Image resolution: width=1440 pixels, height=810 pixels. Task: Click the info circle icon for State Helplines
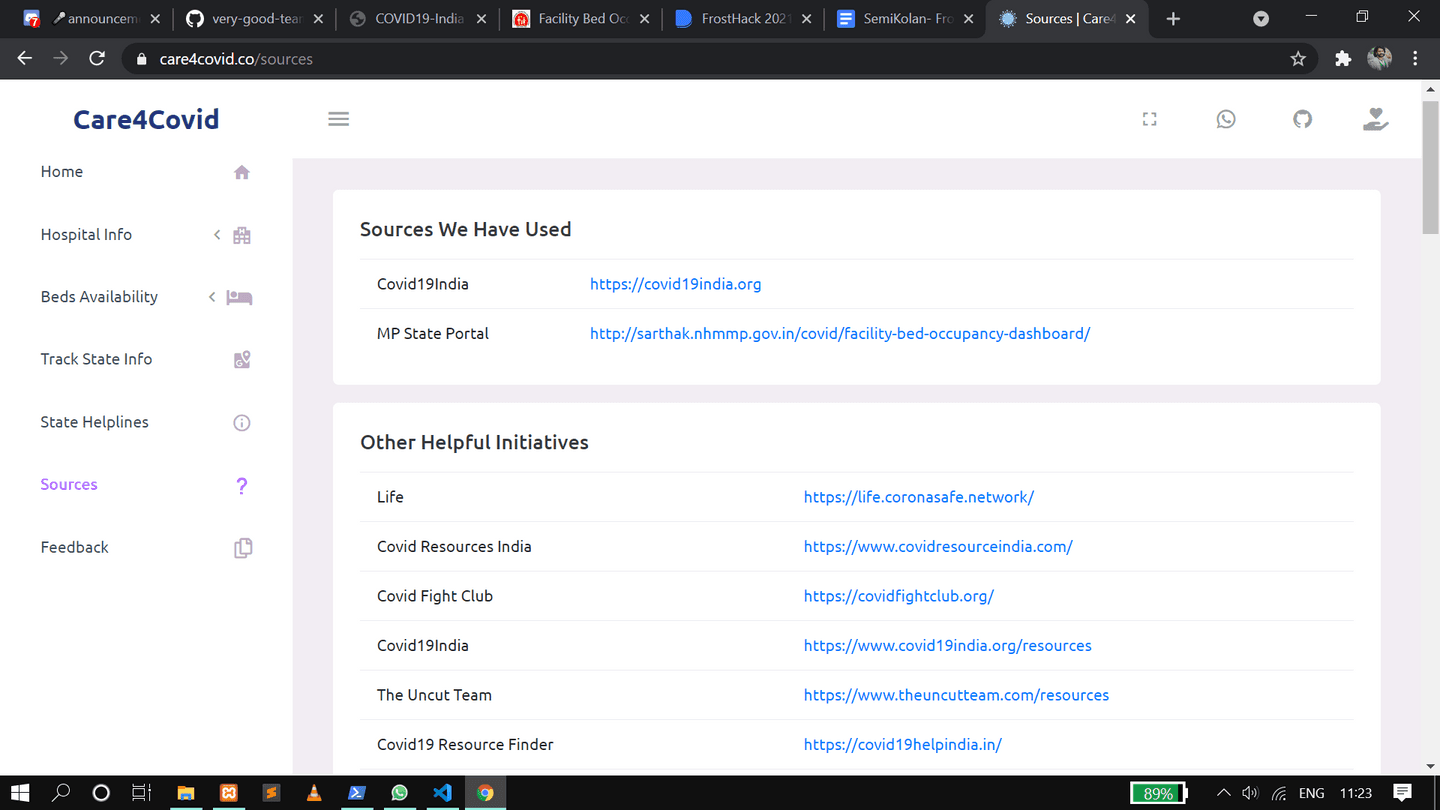tap(242, 423)
